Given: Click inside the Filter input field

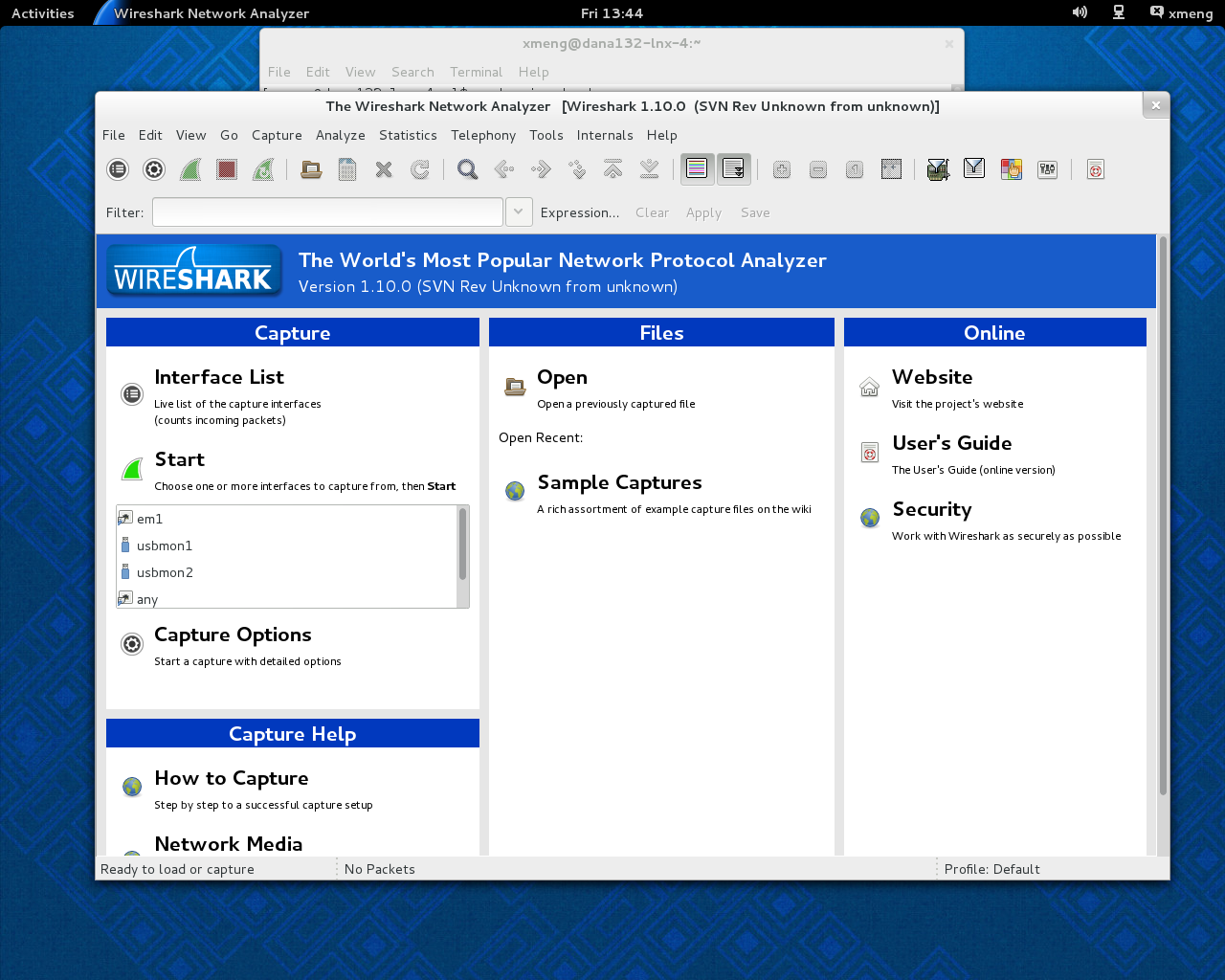Looking at the screenshot, I should coord(327,212).
